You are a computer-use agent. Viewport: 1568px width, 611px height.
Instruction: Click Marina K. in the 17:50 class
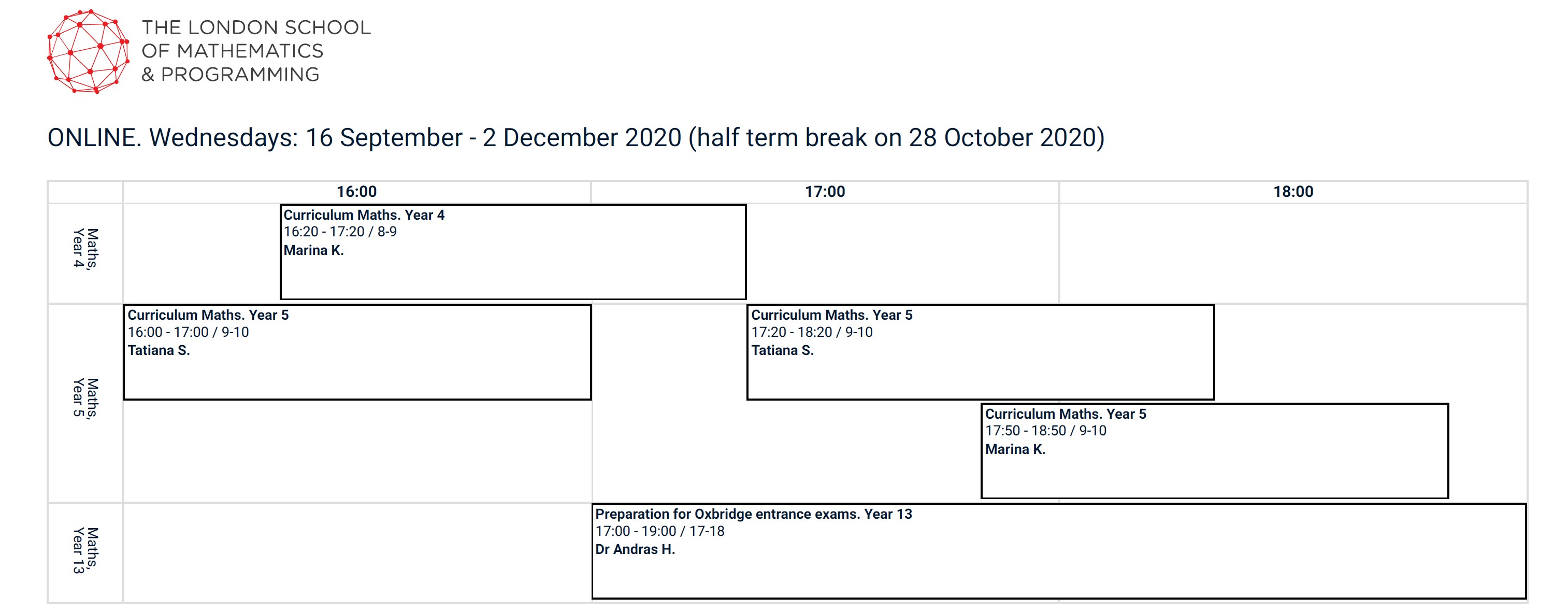pyautogui.click(x=1015, y=449)
